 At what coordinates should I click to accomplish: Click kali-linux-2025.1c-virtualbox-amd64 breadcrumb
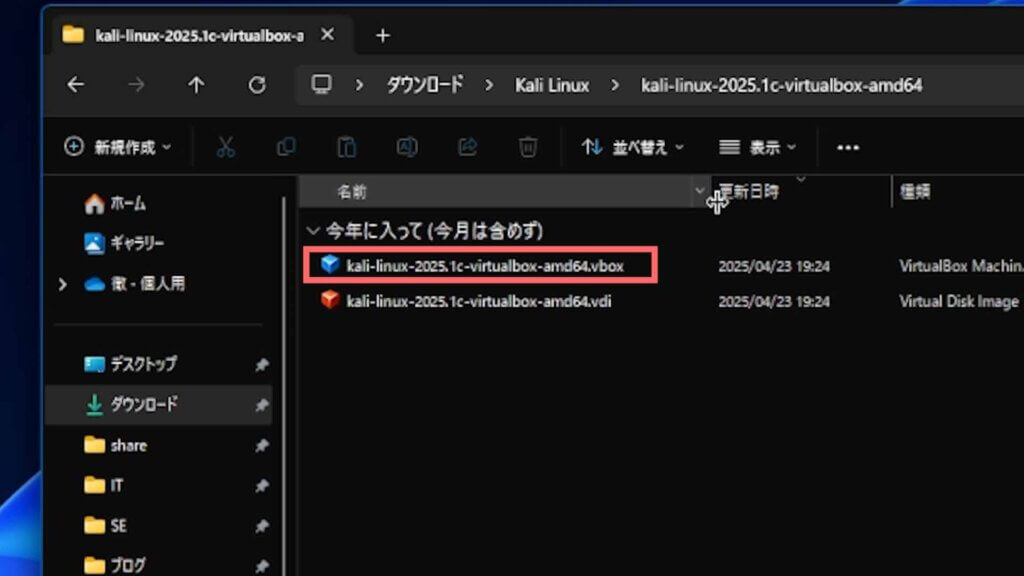click(782, 85)
